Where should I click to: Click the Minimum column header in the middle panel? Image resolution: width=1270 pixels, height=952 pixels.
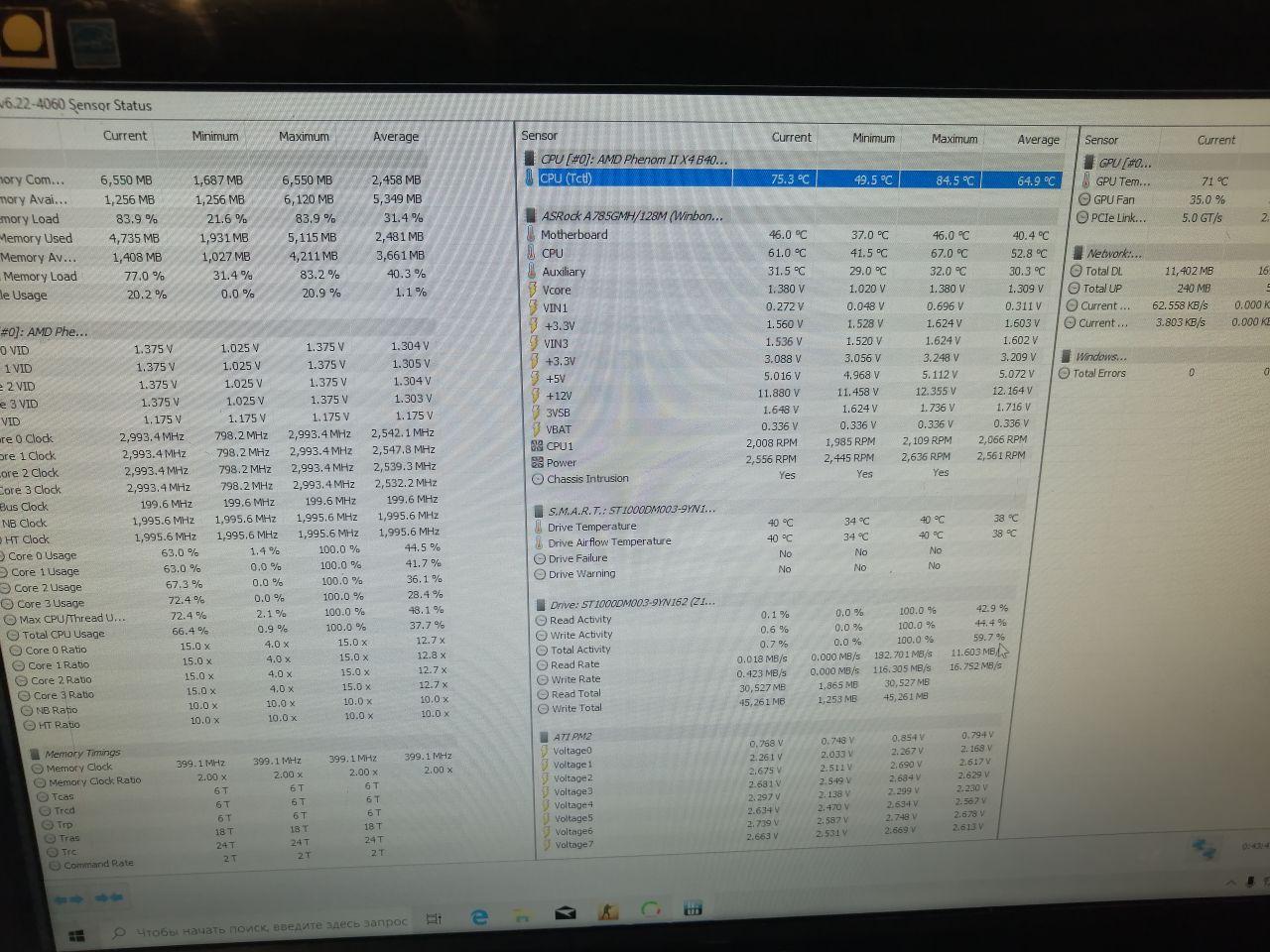point(873,138)
